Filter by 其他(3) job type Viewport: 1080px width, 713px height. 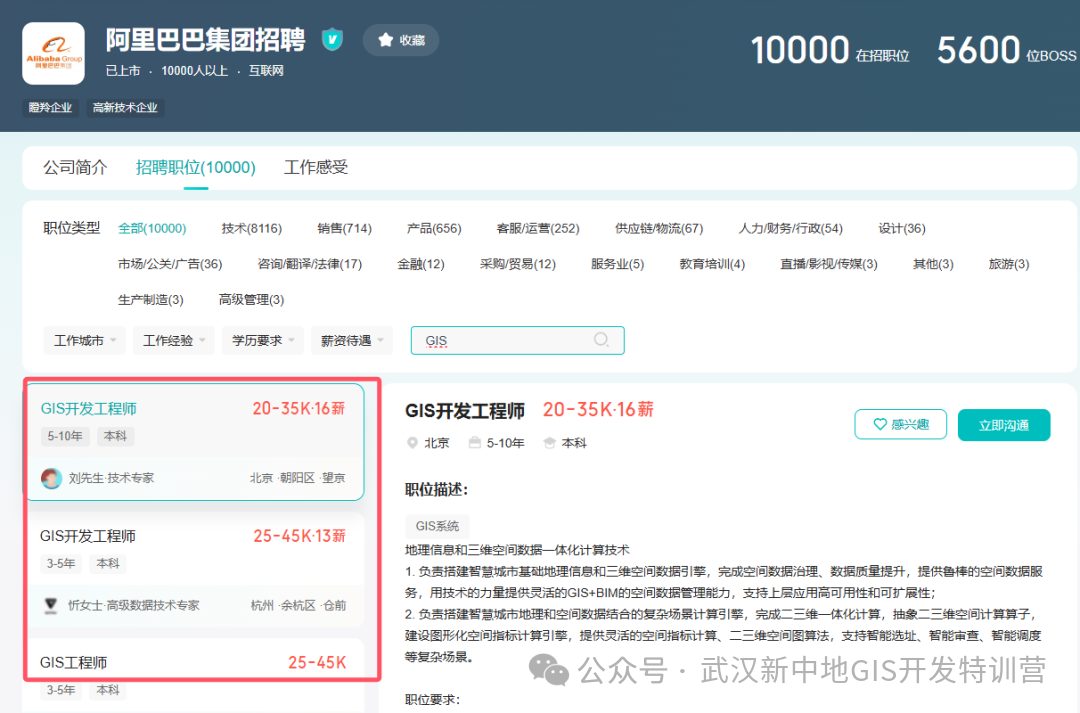tap(933, 264)
